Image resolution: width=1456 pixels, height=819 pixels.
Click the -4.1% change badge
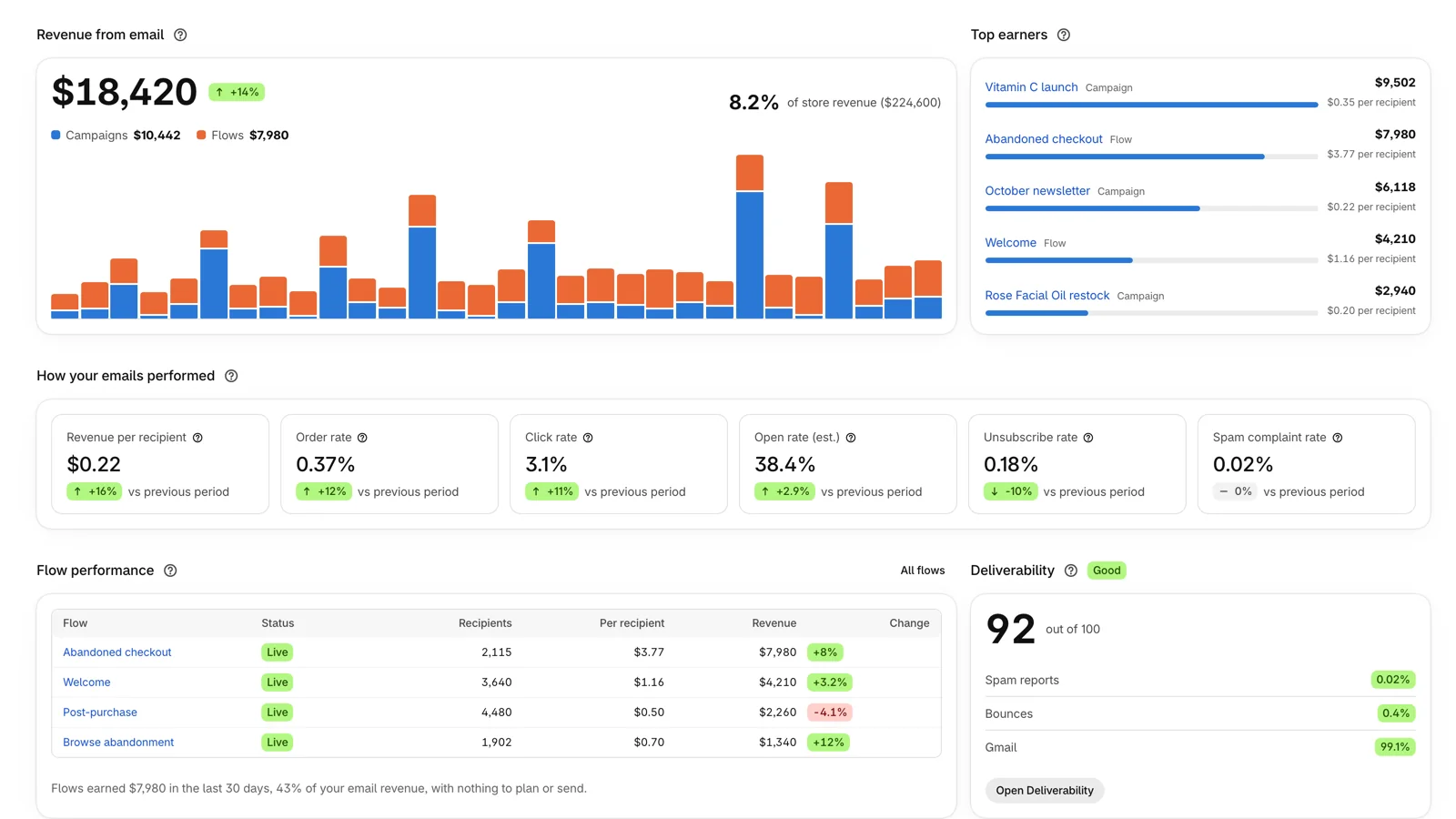tap(830, 713)
